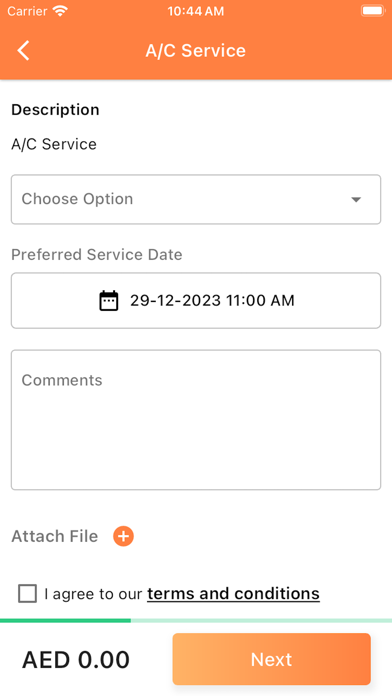
Task: Click the orange plus attach icon
Action: (x=123, y=536)
